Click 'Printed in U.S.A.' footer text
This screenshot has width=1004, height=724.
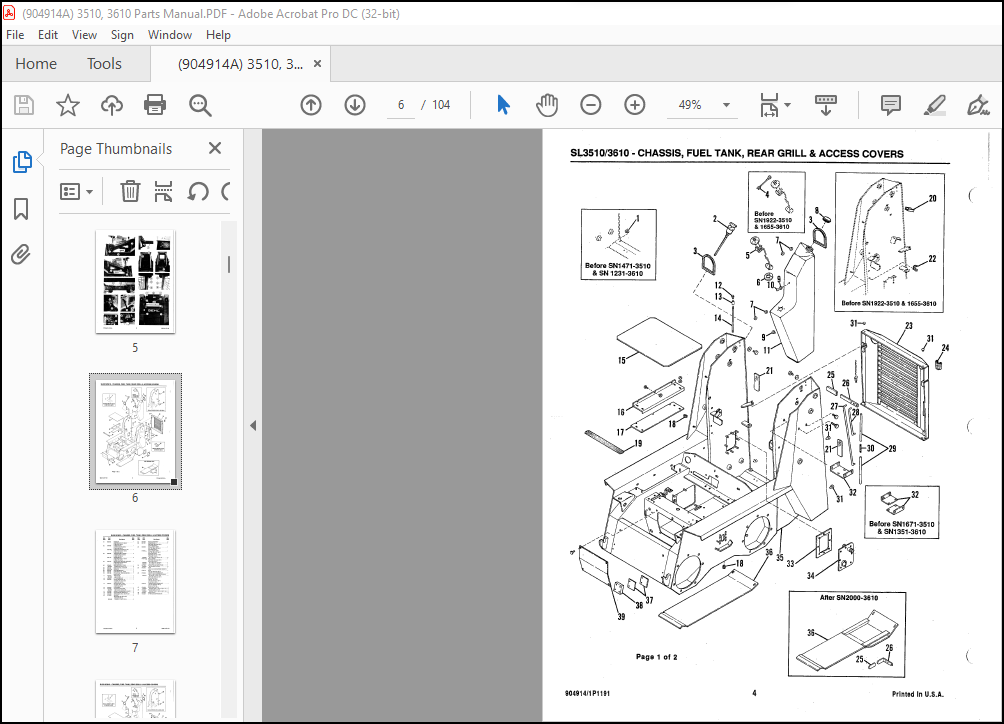(918, 694)
